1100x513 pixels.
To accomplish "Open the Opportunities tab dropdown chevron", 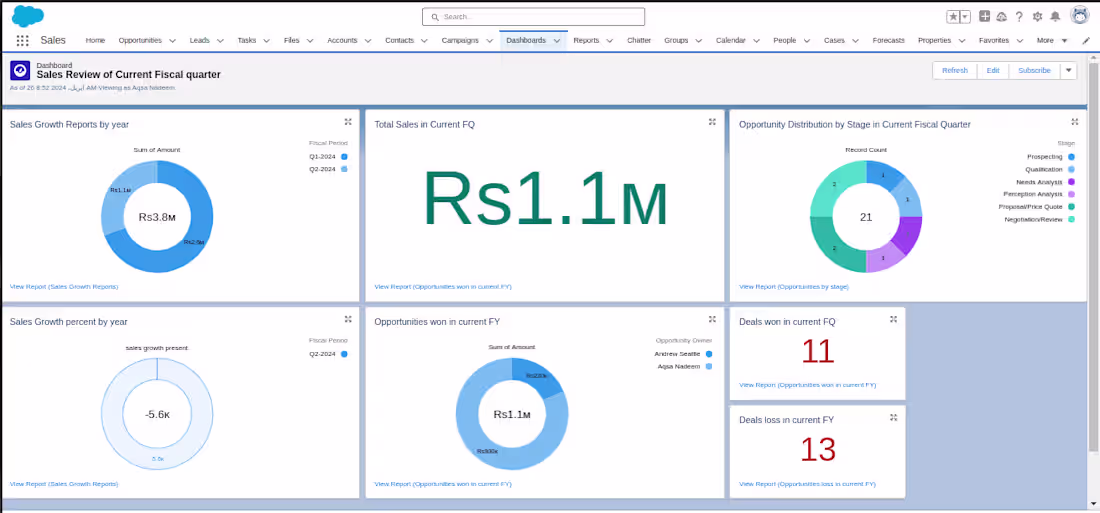I will pos(173,41).
